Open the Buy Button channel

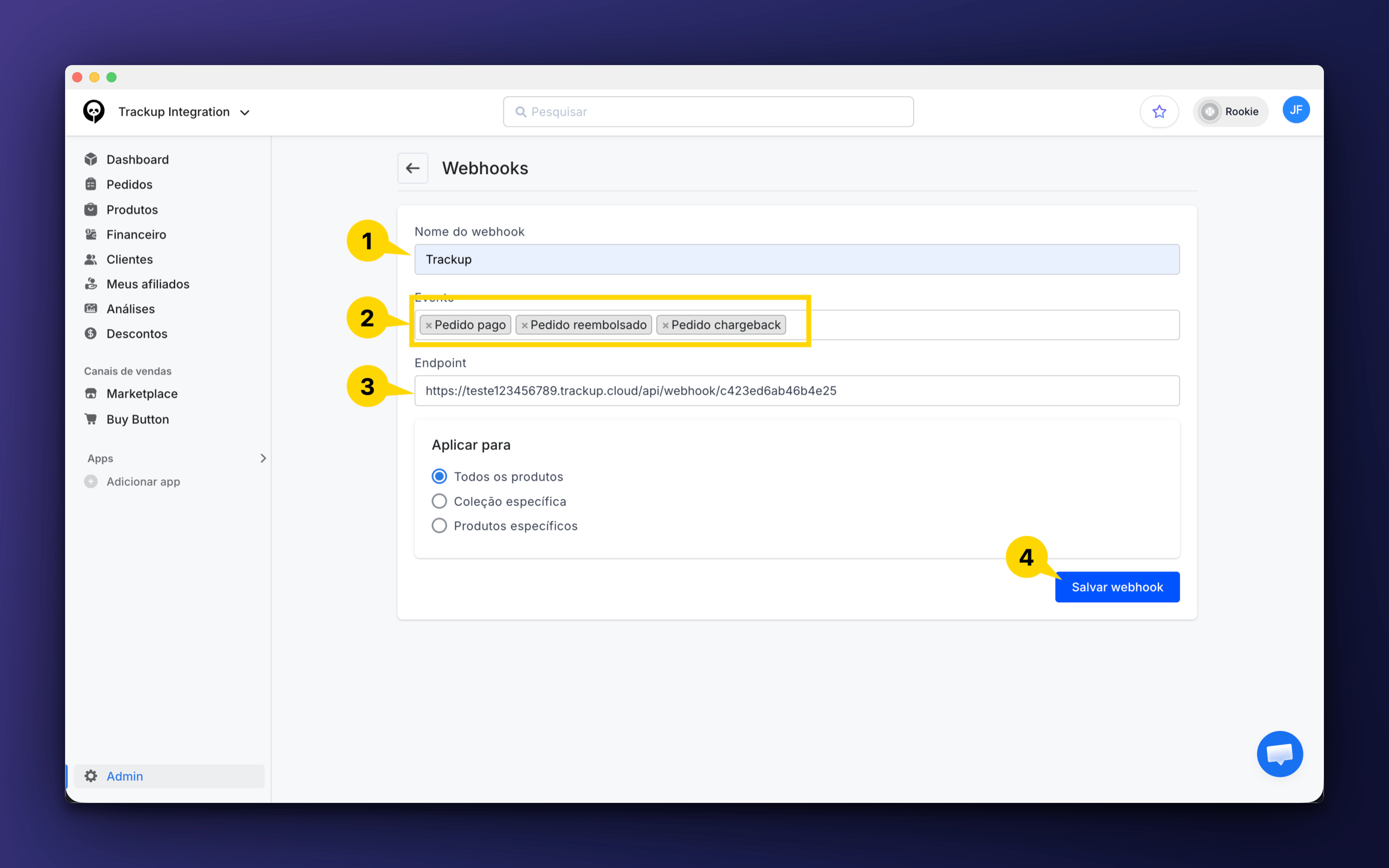(138, 419)
